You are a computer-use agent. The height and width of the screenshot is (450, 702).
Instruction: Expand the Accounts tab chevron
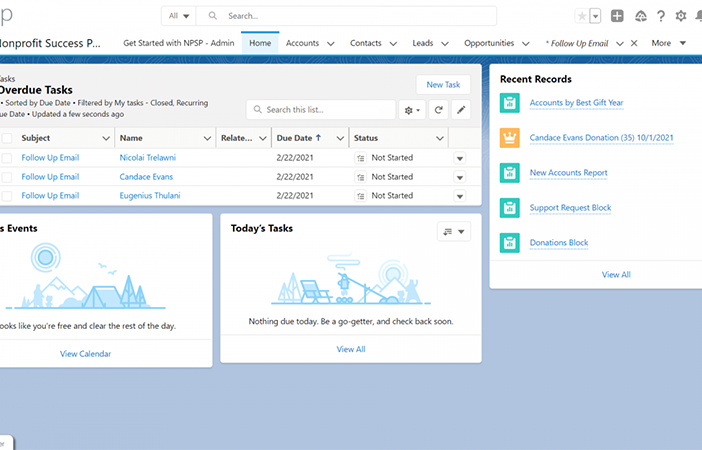330,43
